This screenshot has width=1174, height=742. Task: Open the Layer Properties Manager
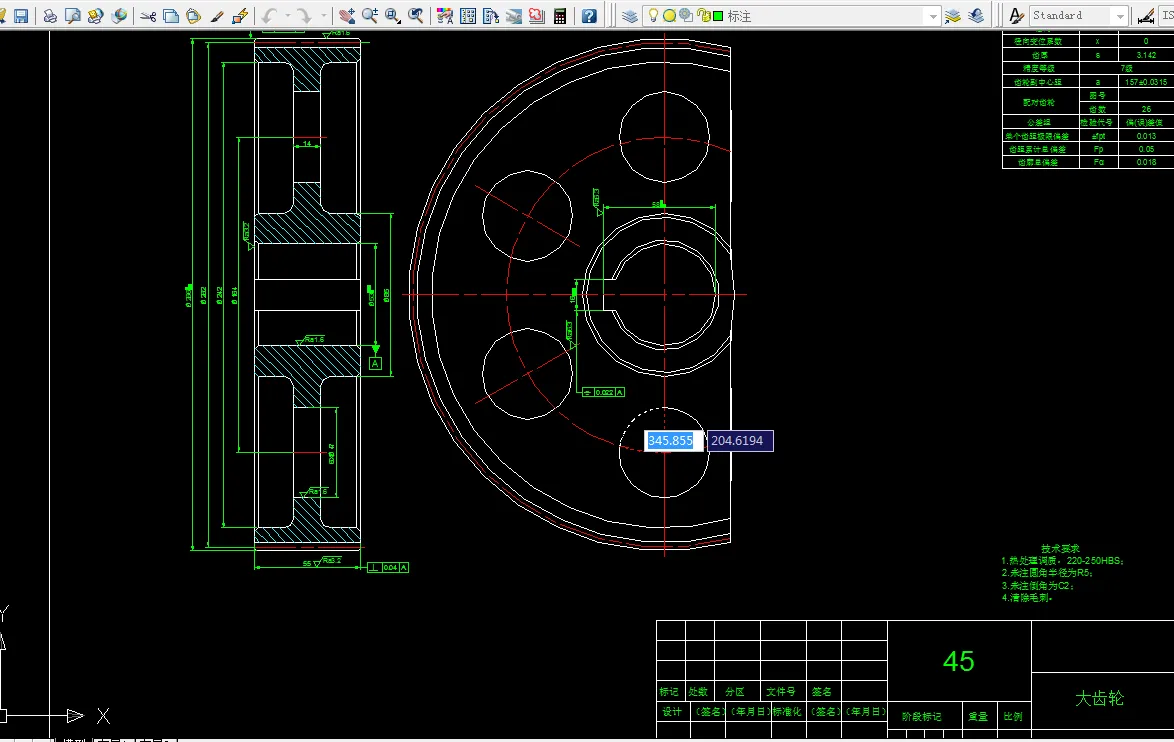click(630, 16)
